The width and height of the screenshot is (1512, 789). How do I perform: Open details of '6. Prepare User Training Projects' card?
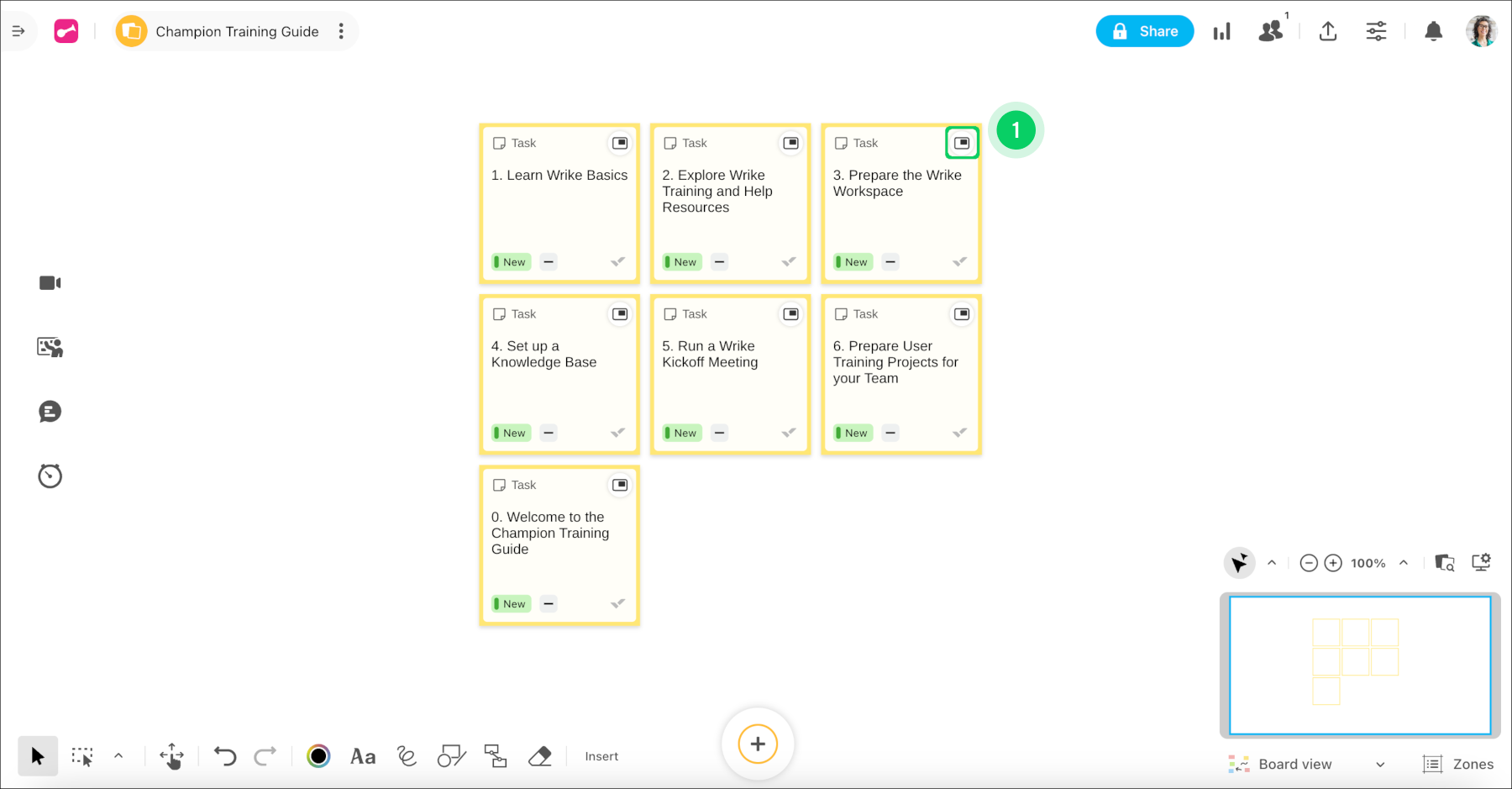(962, 314)
